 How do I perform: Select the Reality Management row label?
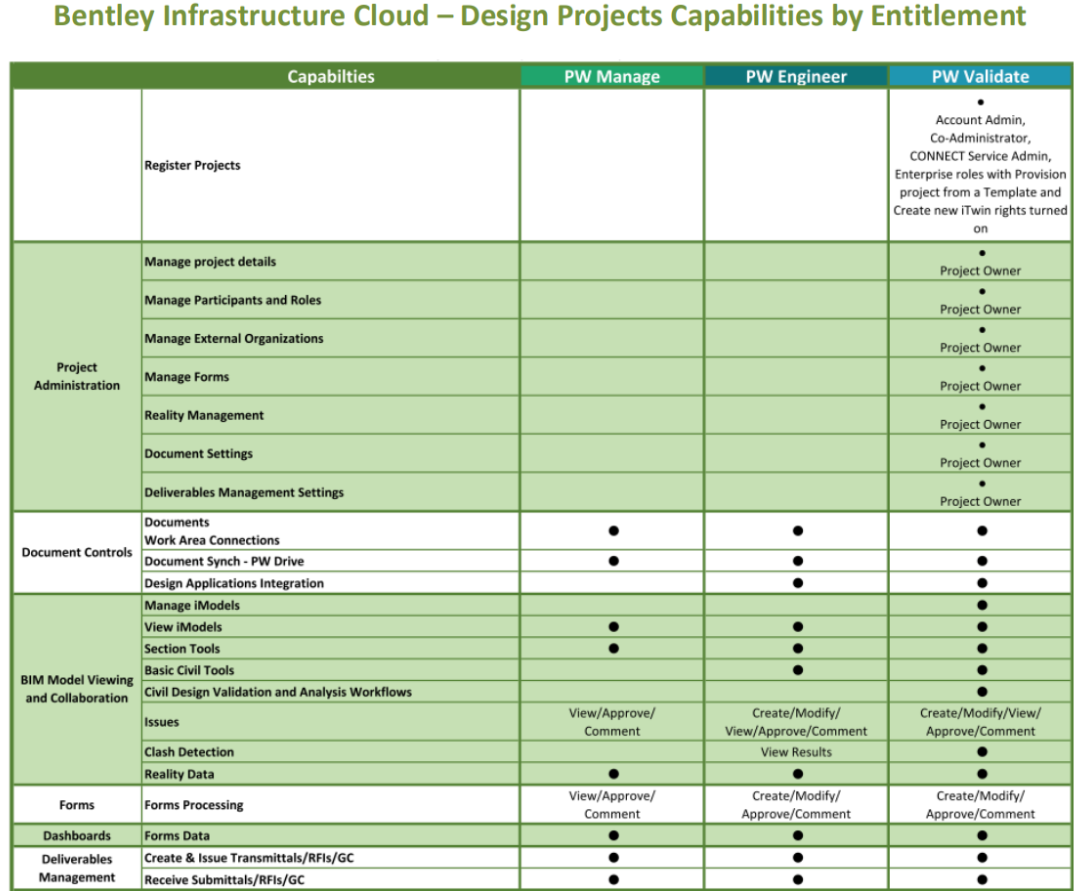point(204,415)
